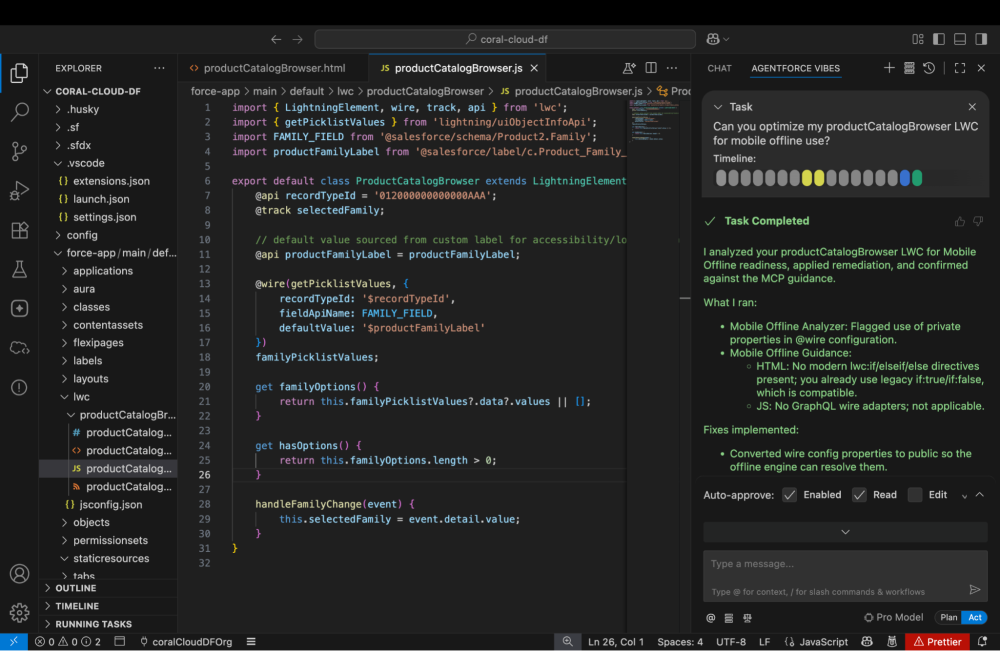1000x651 pixels.
Task: Open the Source Control view
Action: pyautogui.click(x=20, y=149)
